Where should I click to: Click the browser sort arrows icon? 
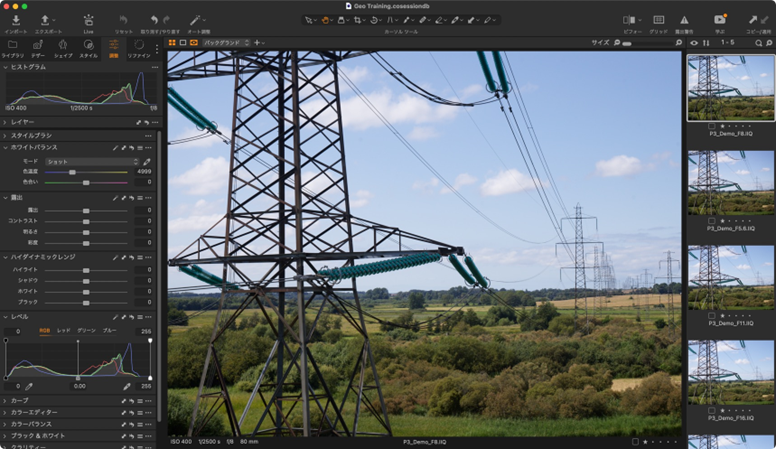click(706, 43)
